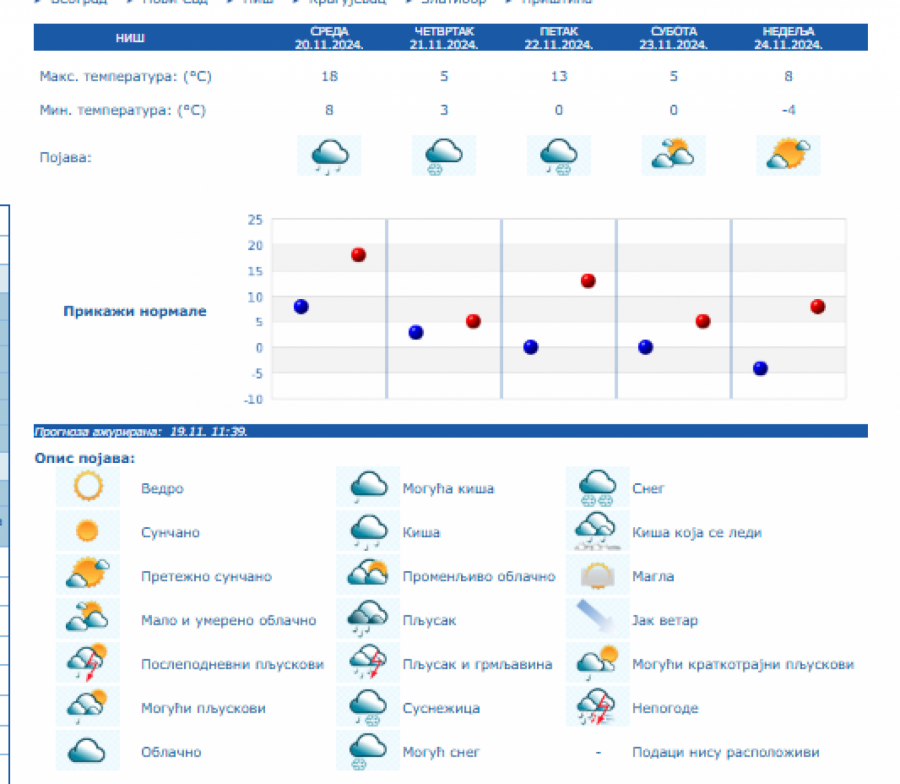Click the Облачно legend icon
Screen dimensions: 900x784
(88, 751)
